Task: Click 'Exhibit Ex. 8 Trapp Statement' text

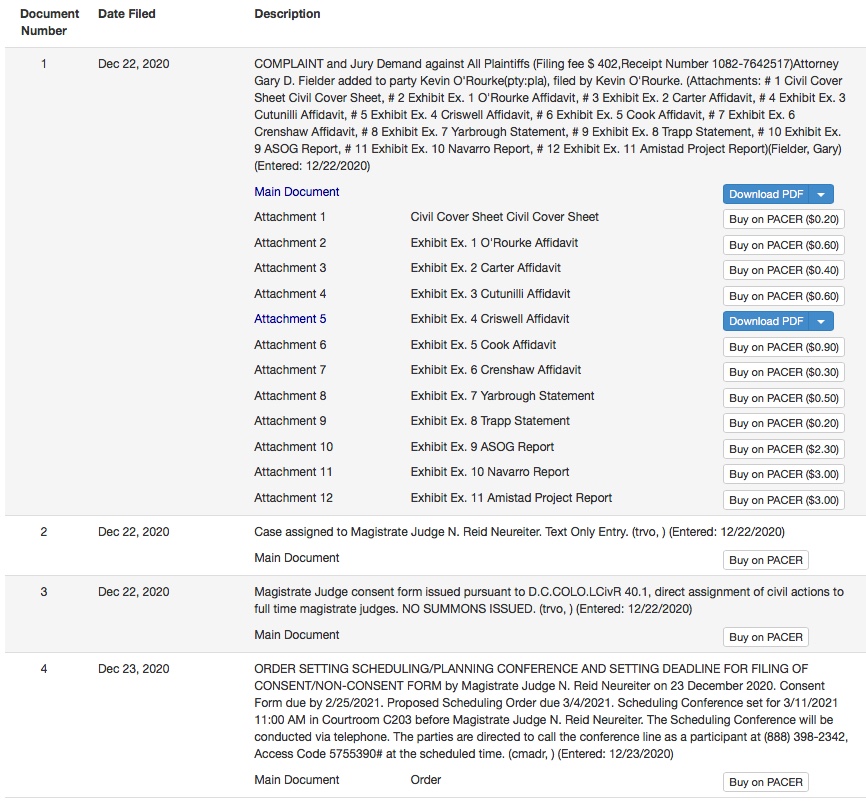Action: (x=490, y=420)
